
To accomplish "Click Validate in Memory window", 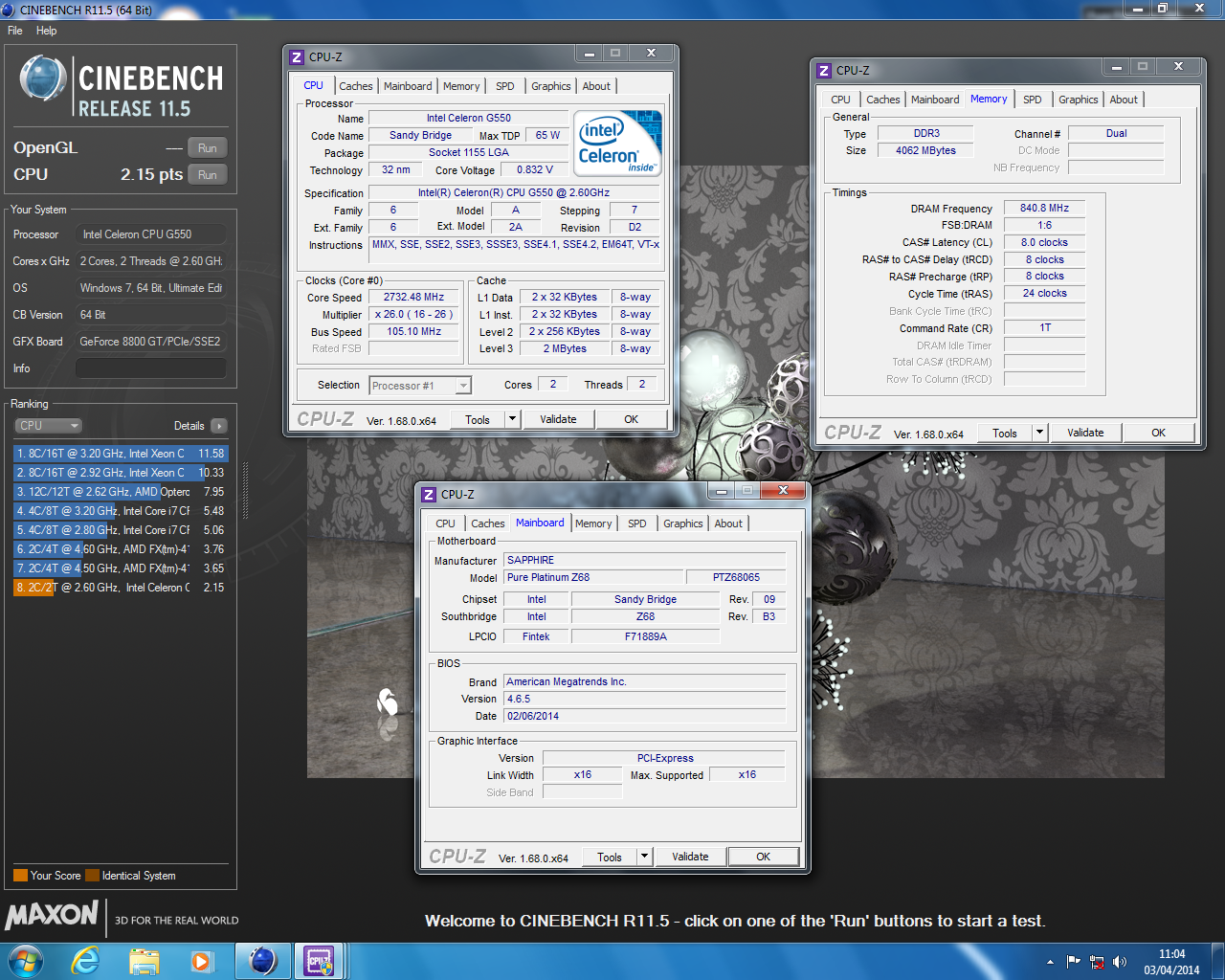I will pos(1085,433).
